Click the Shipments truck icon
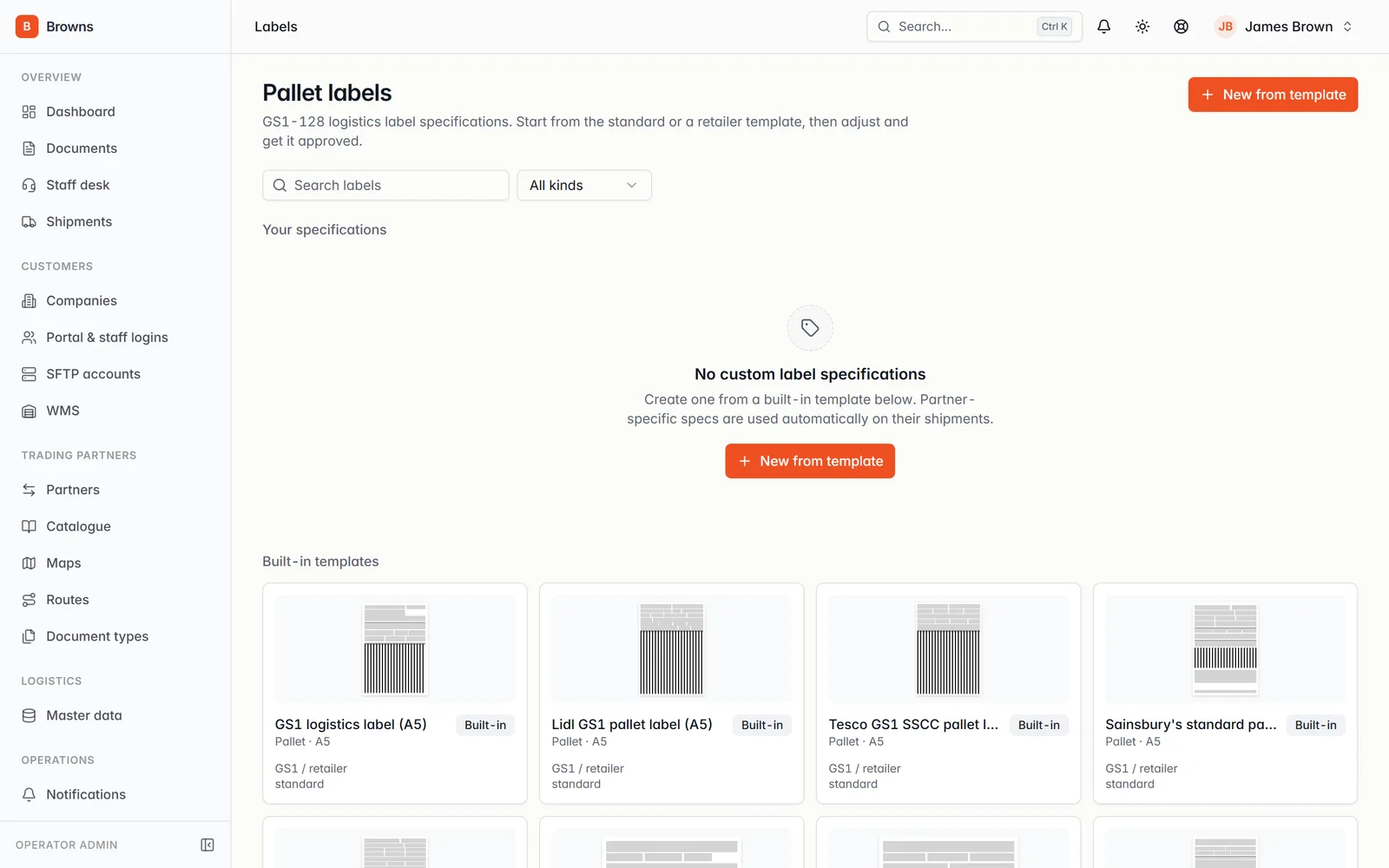This screenshot has width=1389, height=868. point(29,221)
